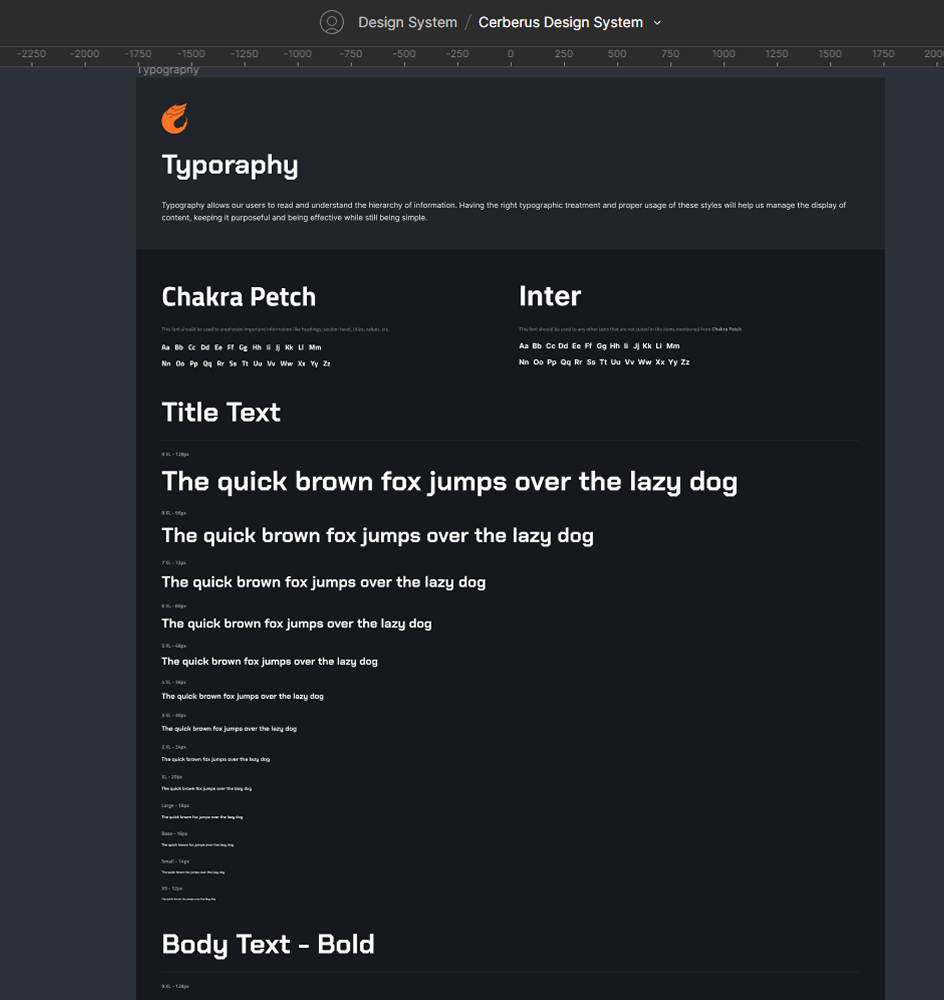Select the Inter font heading

(x=549, y=295)
